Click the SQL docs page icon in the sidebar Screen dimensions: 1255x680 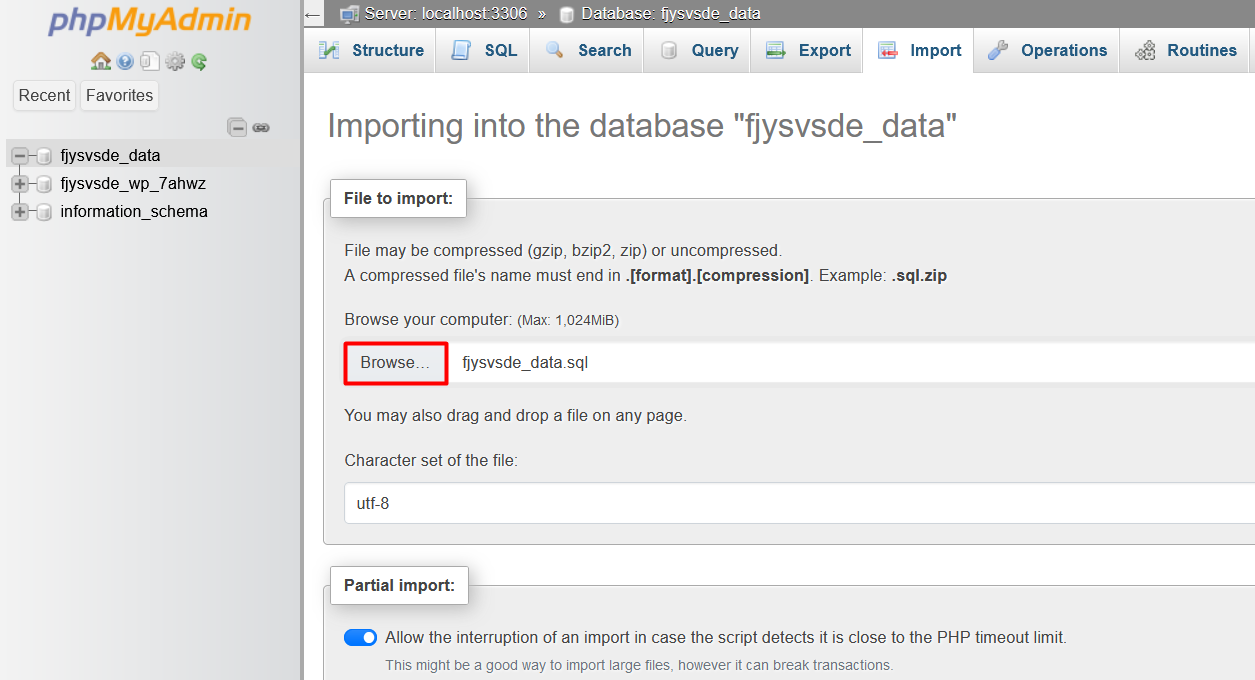149,62
